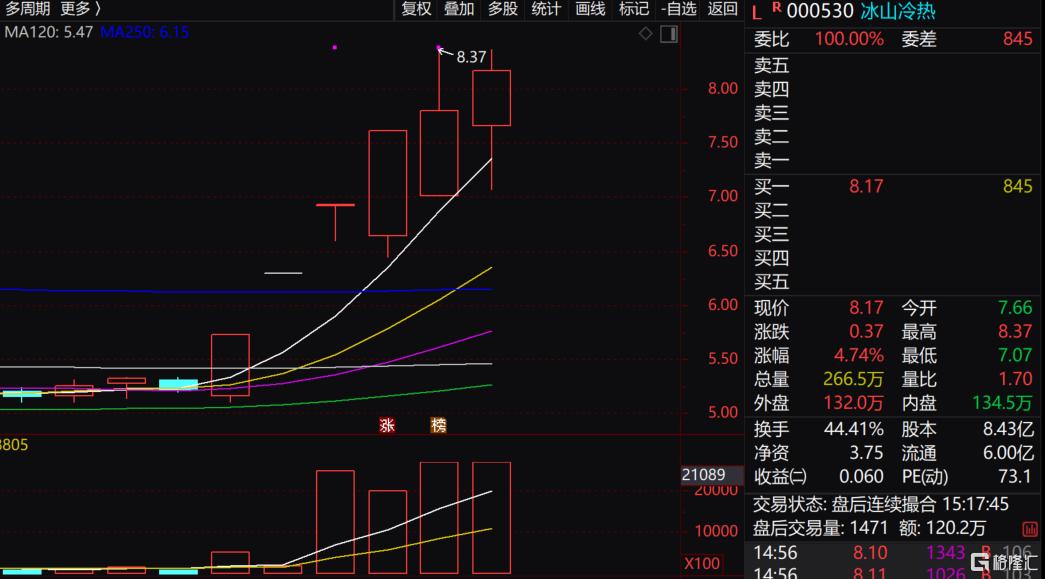1045x579 pixels.
Task: Click the red L badge before the stock code
Action: 756,13
